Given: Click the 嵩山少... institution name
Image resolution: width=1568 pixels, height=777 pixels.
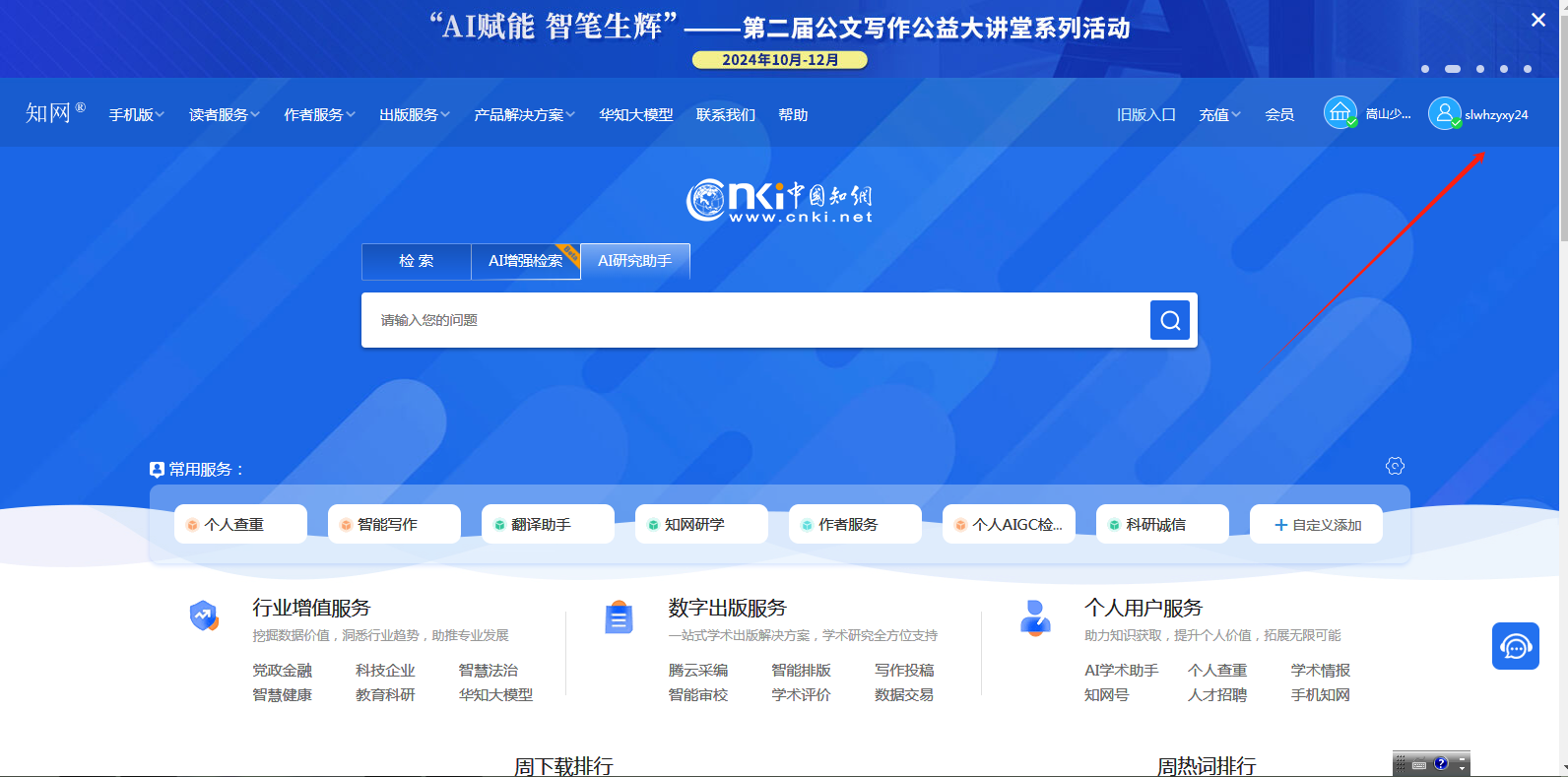Looking at the screenshot, I should pos(1389,114).
